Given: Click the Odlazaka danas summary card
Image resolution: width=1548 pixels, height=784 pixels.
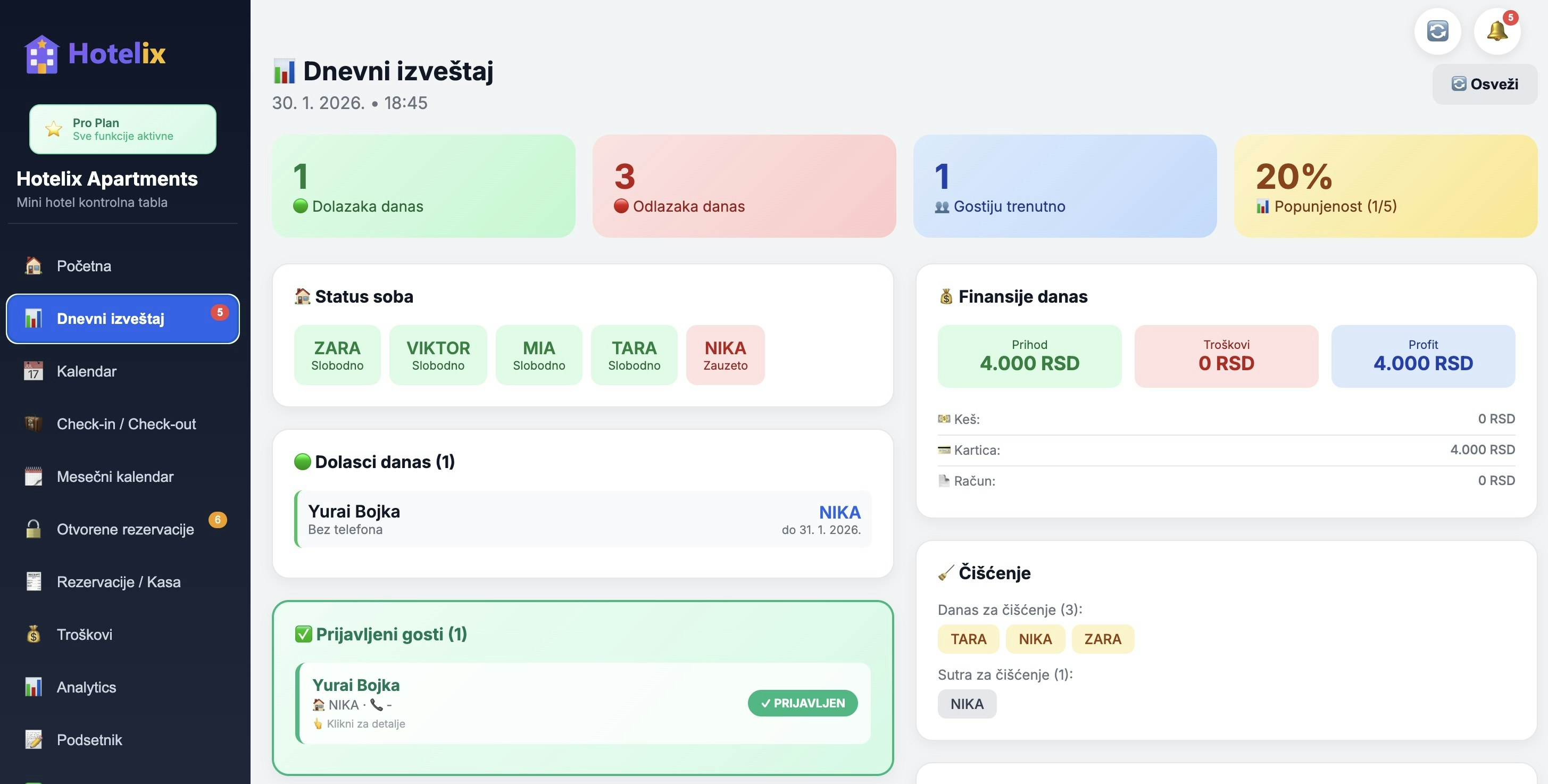Looking at the screenshot, I should (743, 186).
